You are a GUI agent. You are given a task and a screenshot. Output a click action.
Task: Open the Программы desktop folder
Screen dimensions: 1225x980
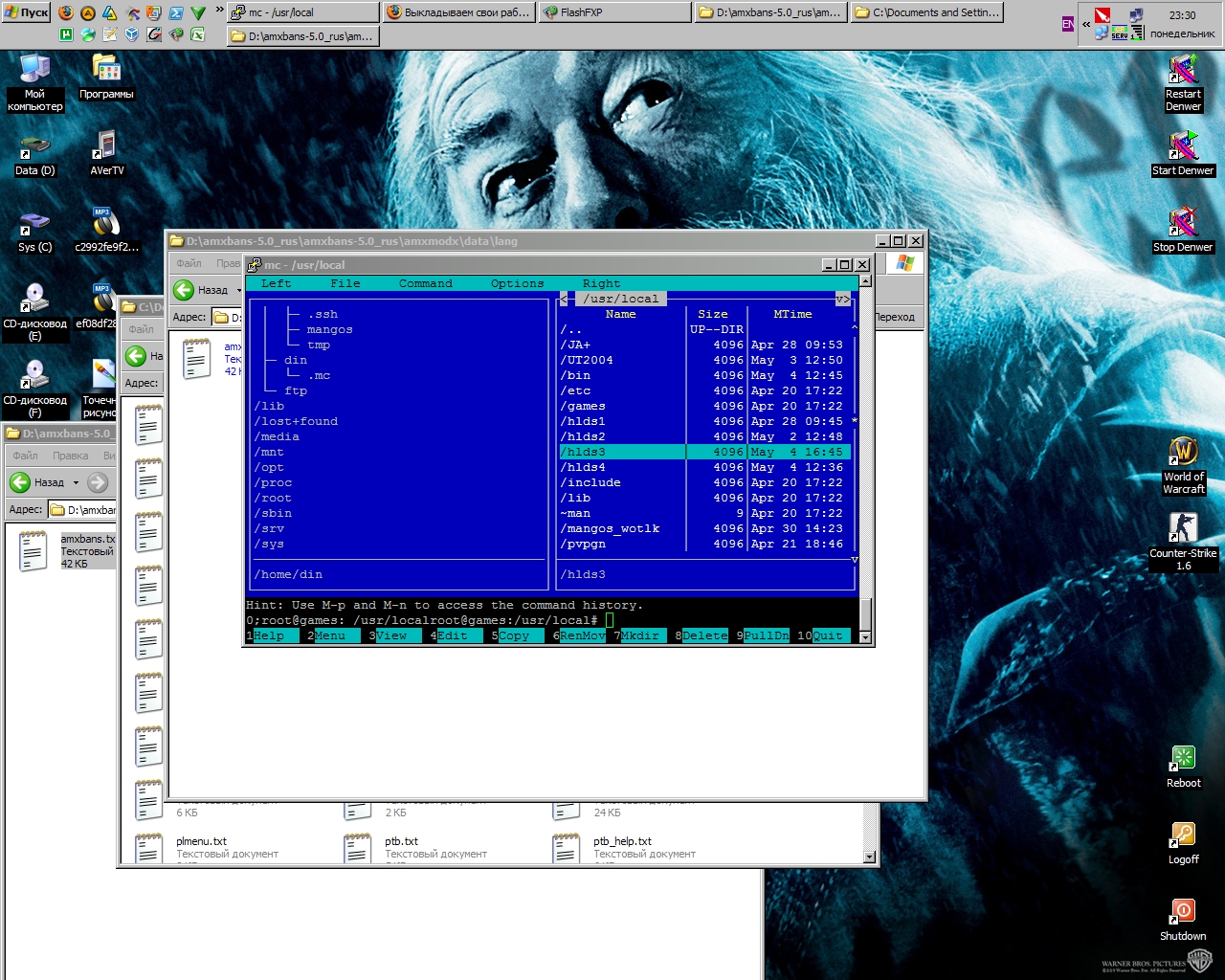pos(106,77)
